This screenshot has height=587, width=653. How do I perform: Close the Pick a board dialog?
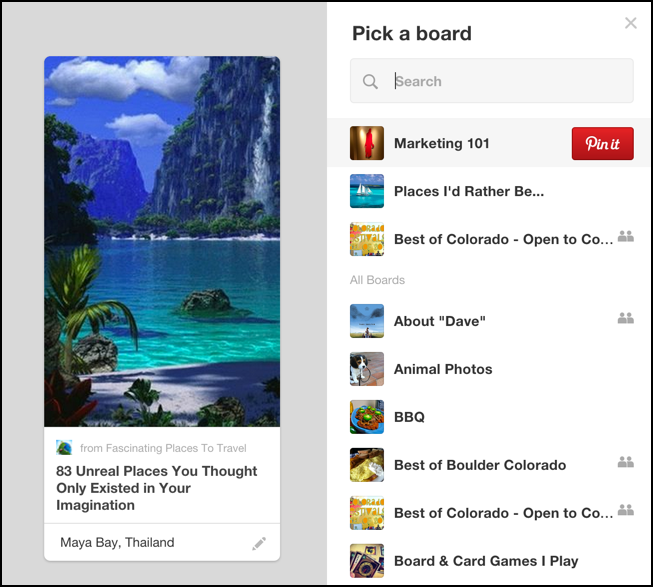(x=631, y=23)
